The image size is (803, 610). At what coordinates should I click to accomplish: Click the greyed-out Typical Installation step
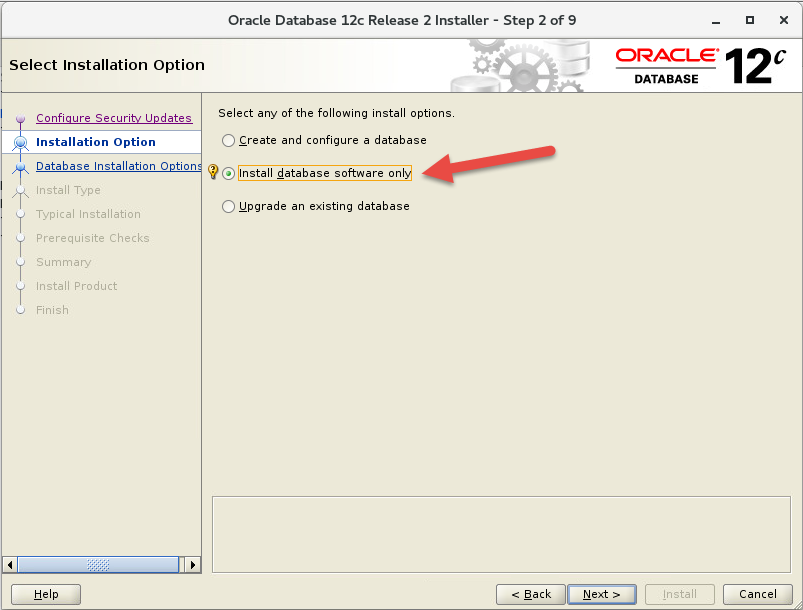88,214
